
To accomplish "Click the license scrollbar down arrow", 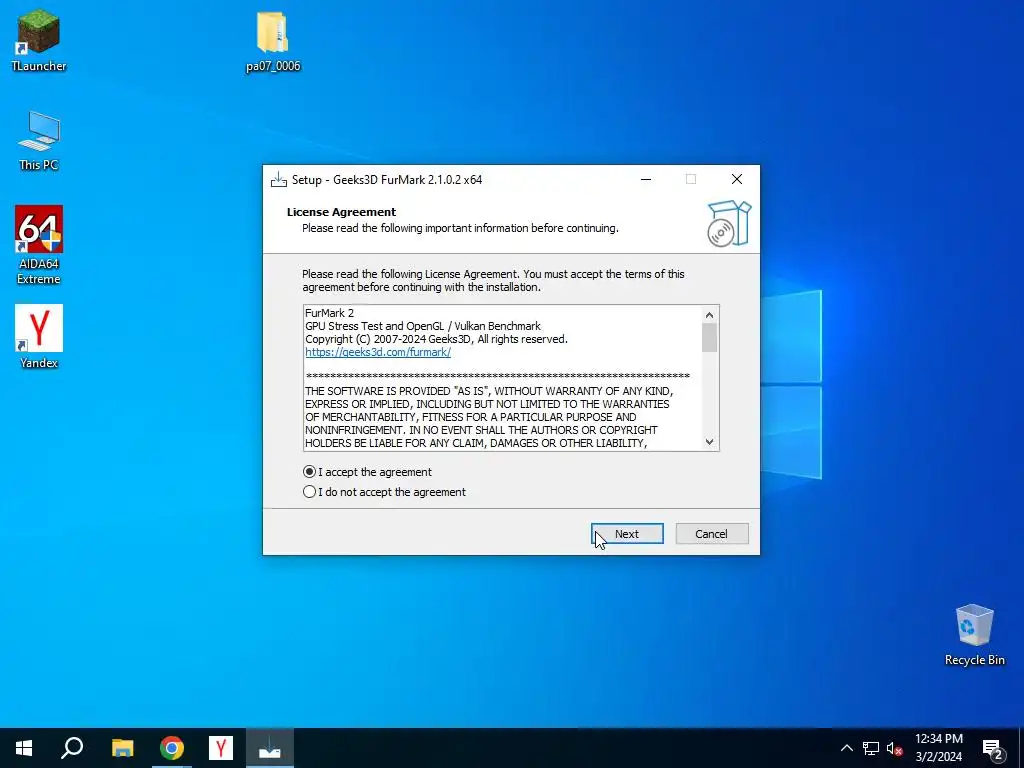I will click(709, 442).
